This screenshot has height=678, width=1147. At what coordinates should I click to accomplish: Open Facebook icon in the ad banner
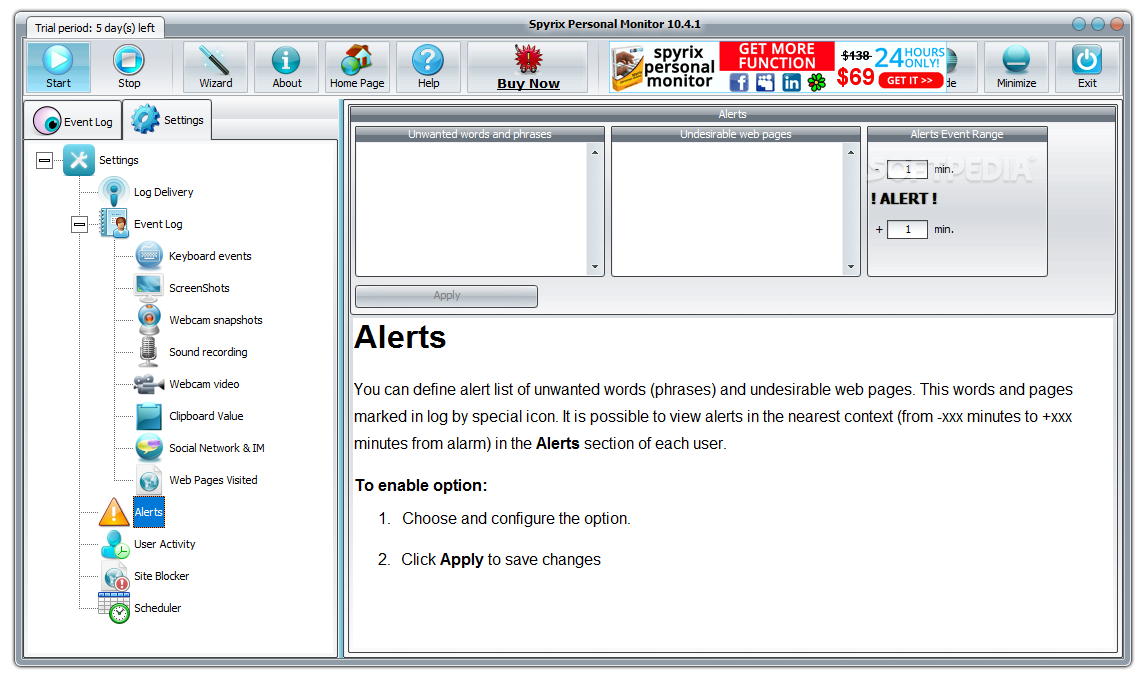[x=739, y=82]
